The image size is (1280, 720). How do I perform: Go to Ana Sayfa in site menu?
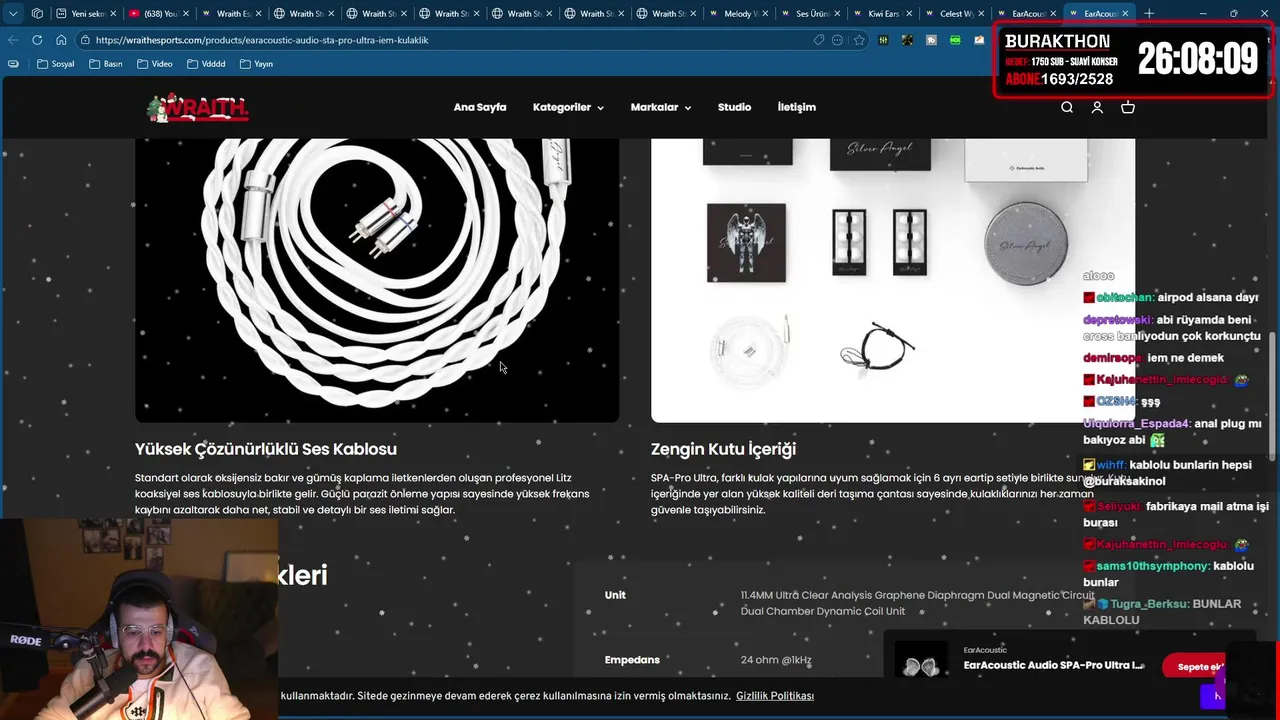[x=480, y=107]
